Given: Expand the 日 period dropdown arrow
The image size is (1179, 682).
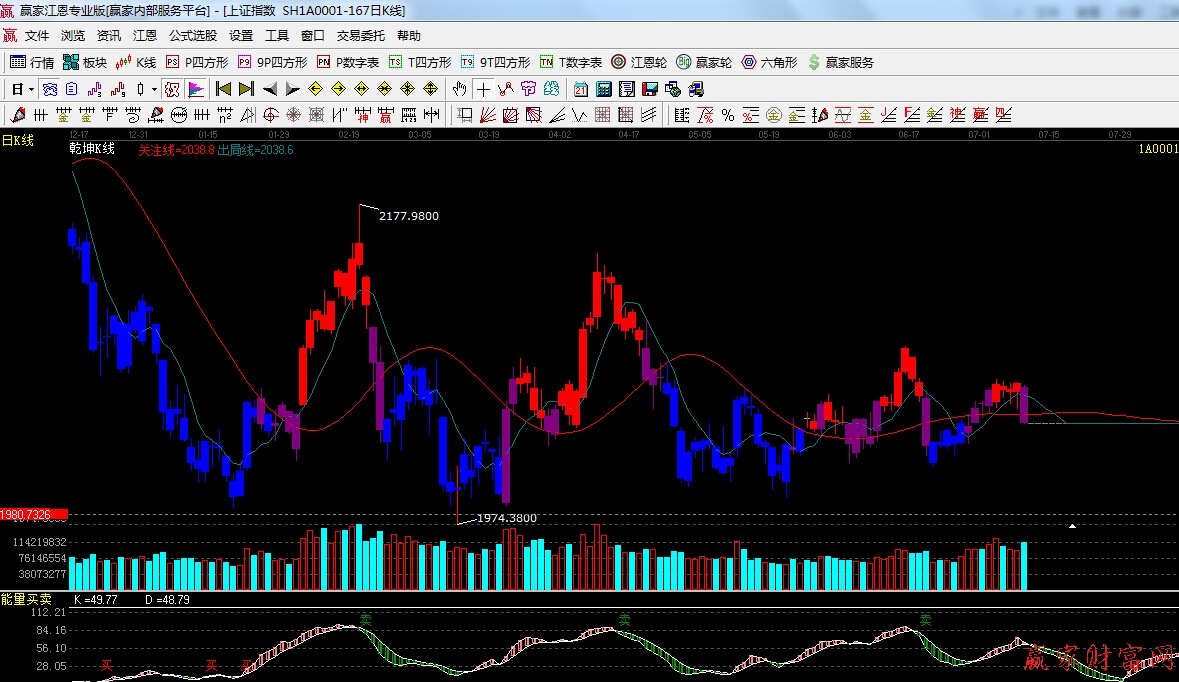Looking at the screenshot, I should click(x=31, y=89).
